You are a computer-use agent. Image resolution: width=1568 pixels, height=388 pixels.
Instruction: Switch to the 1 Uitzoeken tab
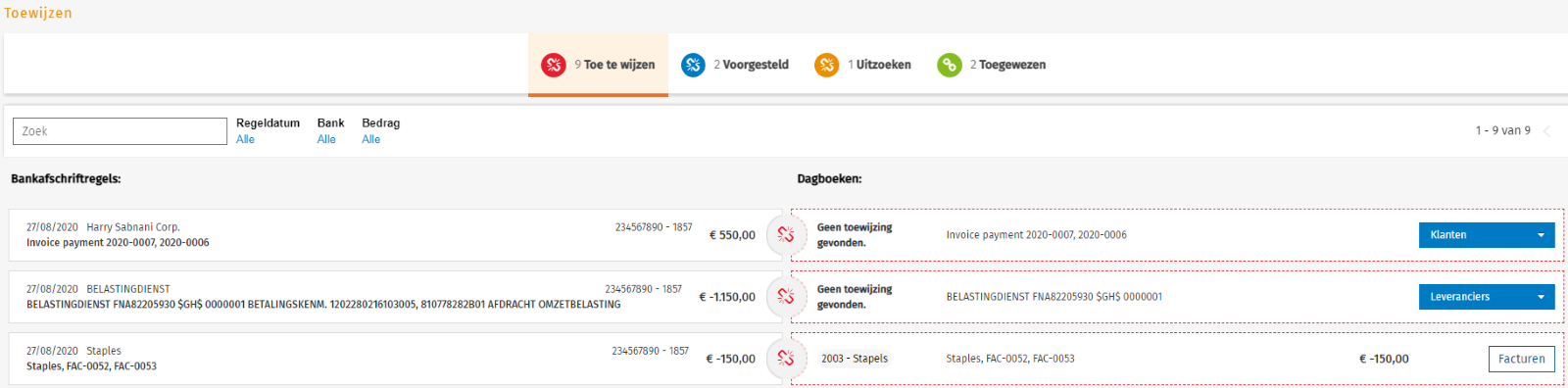point(862,65)
